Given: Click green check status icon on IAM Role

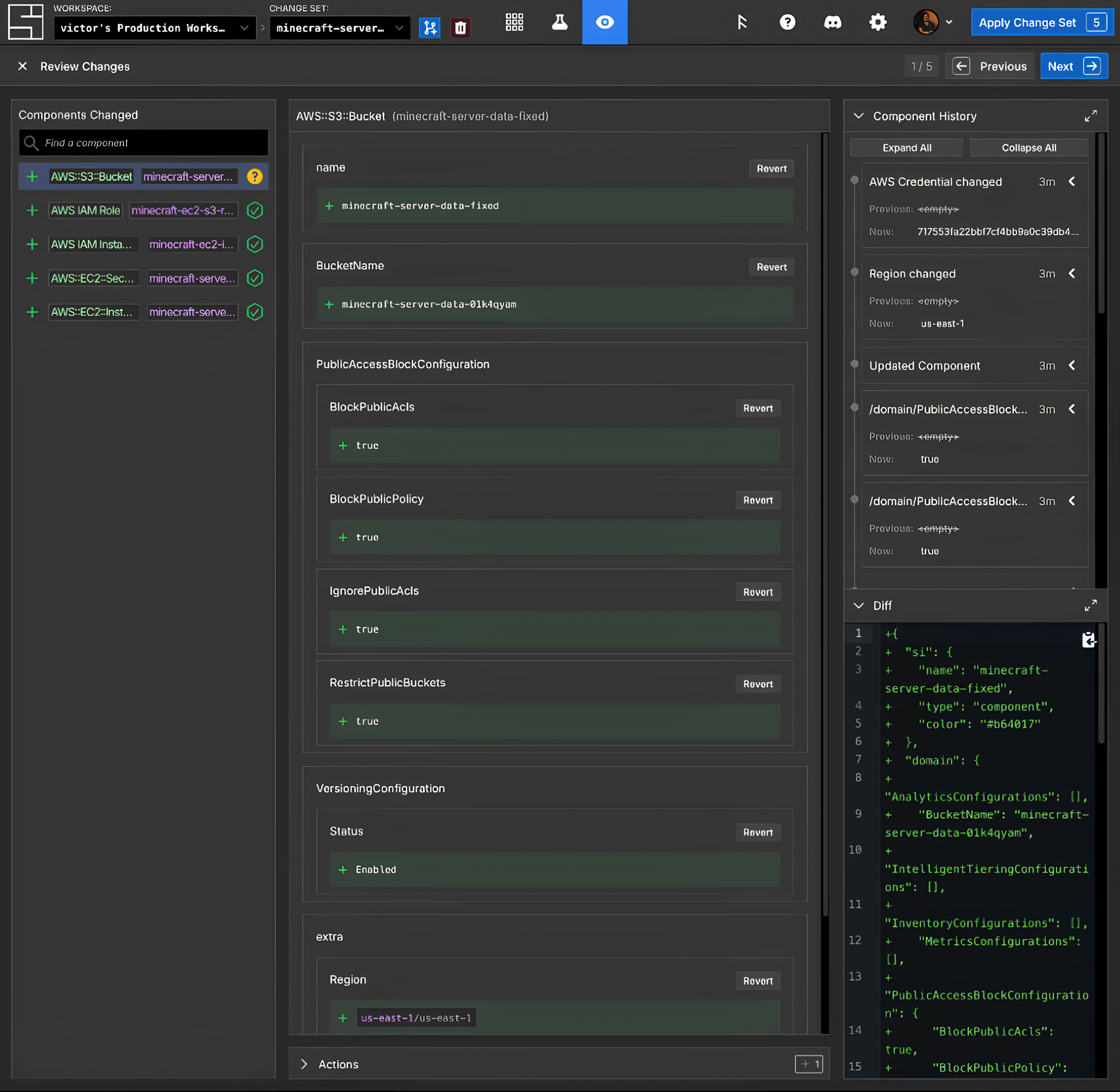Looking at the screenshot, I should (x=254, y=211).
